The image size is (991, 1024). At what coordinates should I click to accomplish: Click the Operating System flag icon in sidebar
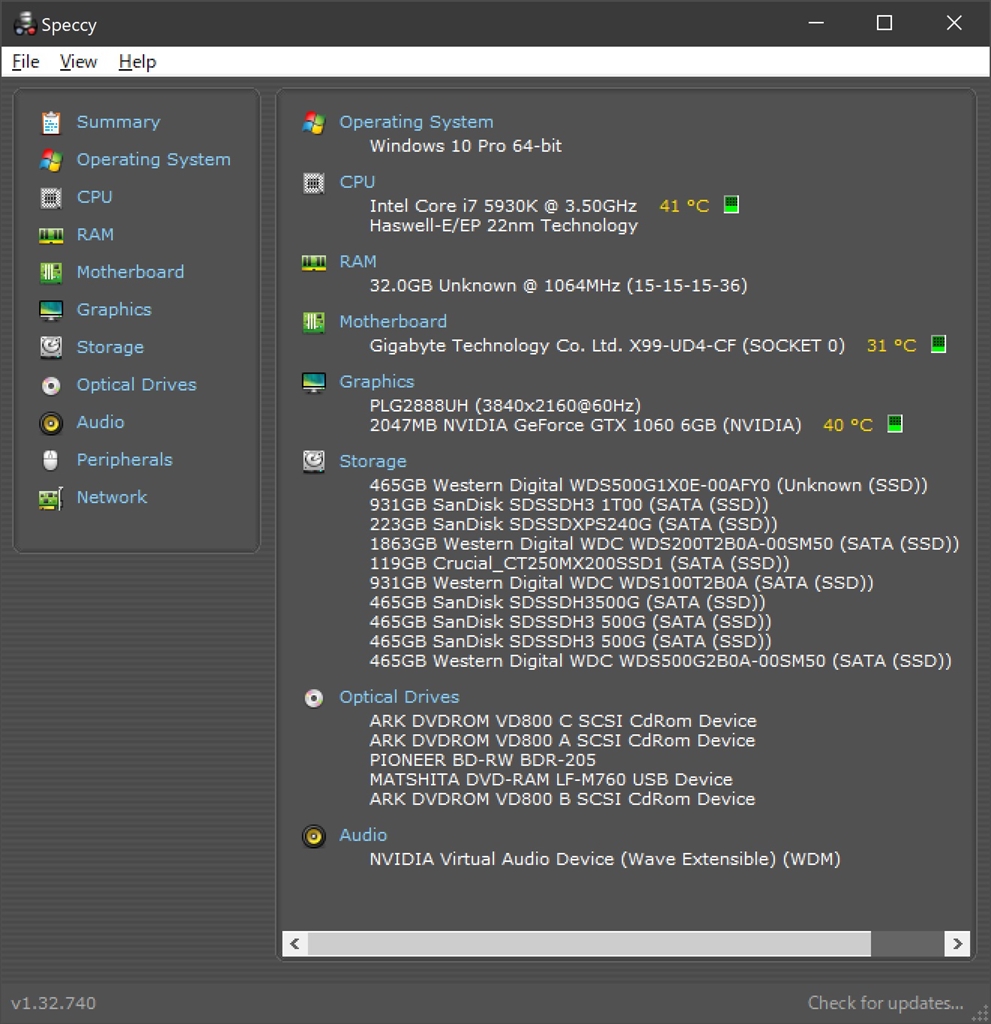(x=51, y=160)
